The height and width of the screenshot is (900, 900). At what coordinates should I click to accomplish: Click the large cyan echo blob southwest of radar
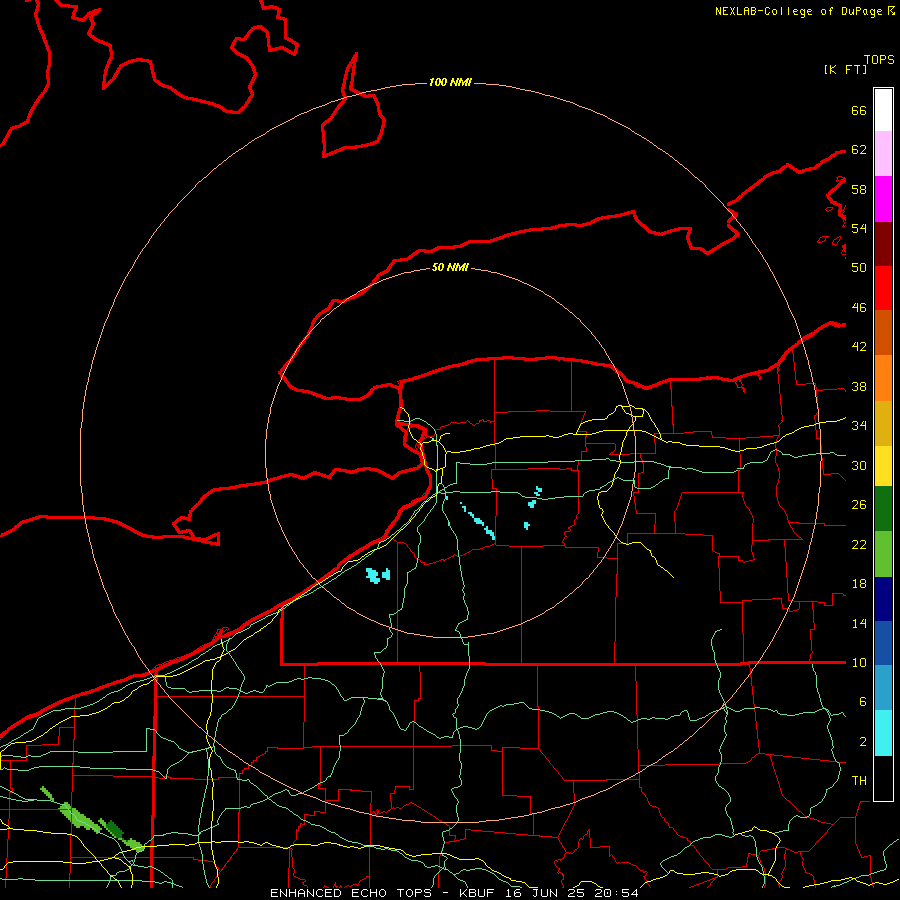(378, 575)
